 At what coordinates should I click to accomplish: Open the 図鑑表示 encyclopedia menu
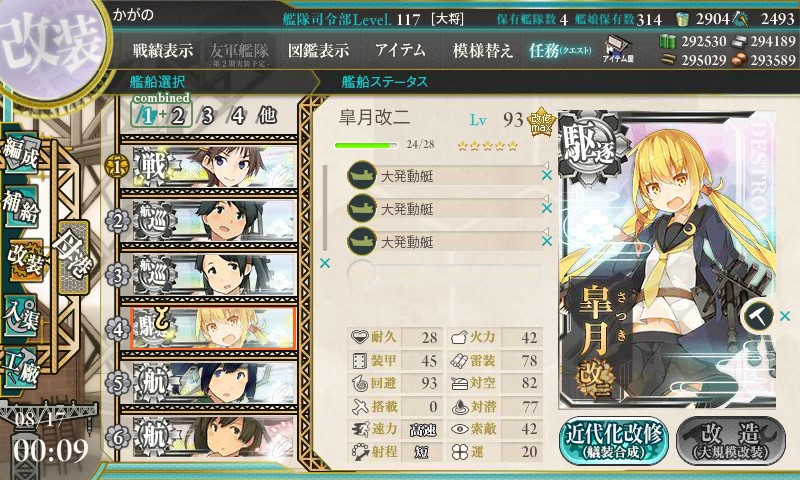click(x=319, y=50)
